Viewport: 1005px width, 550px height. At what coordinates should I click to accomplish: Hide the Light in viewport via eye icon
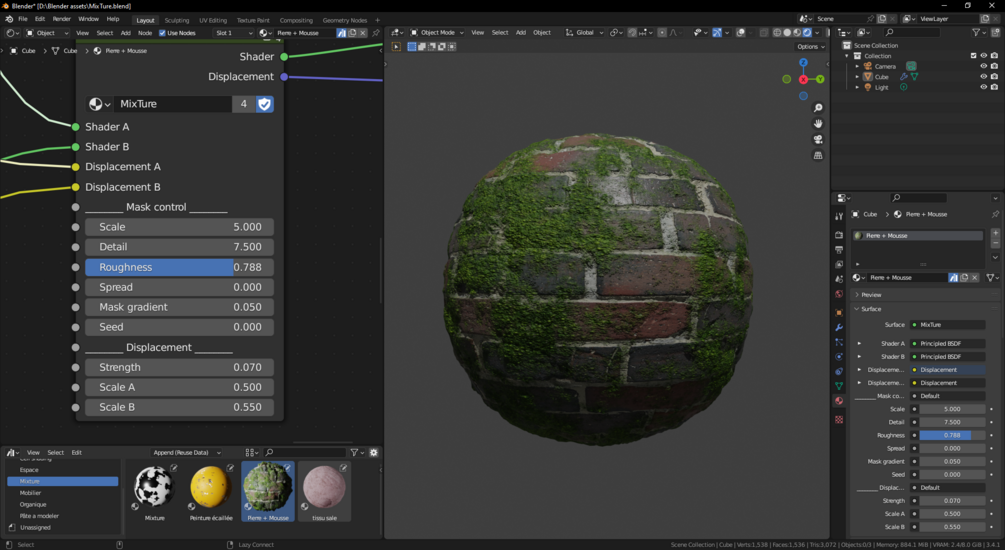(x=984, y=87)
